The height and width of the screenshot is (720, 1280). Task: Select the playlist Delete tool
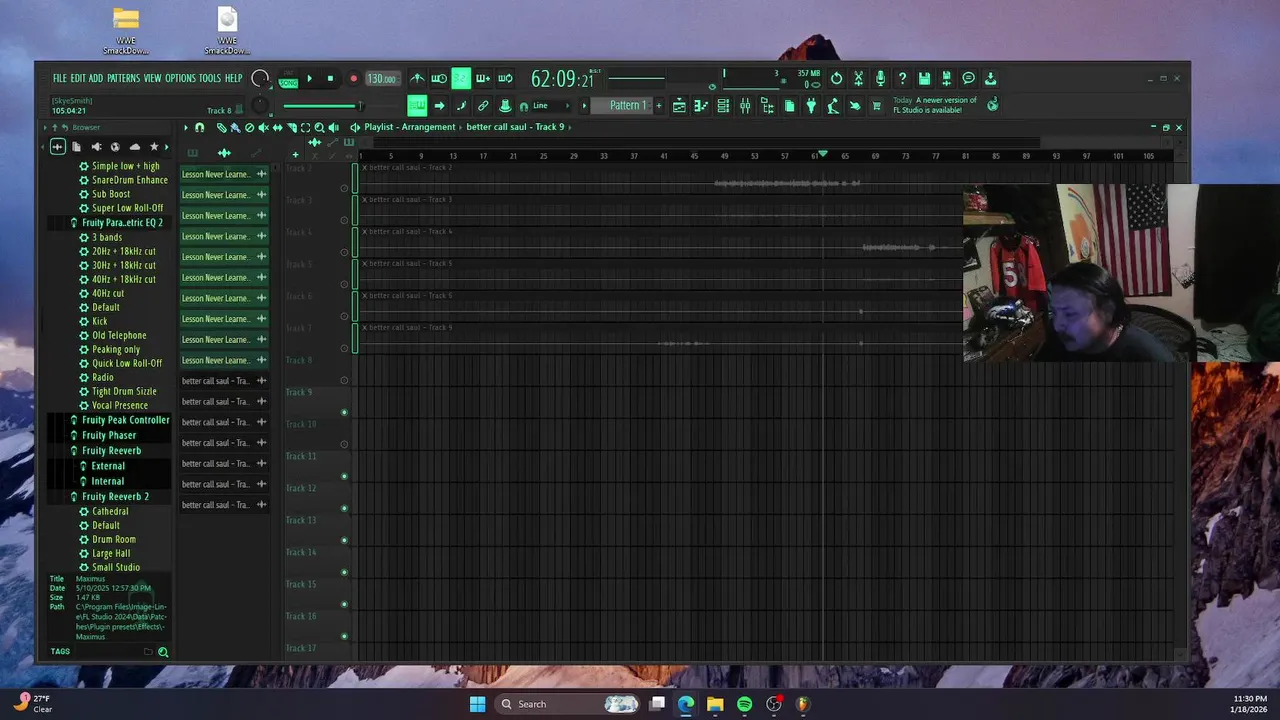250,127
